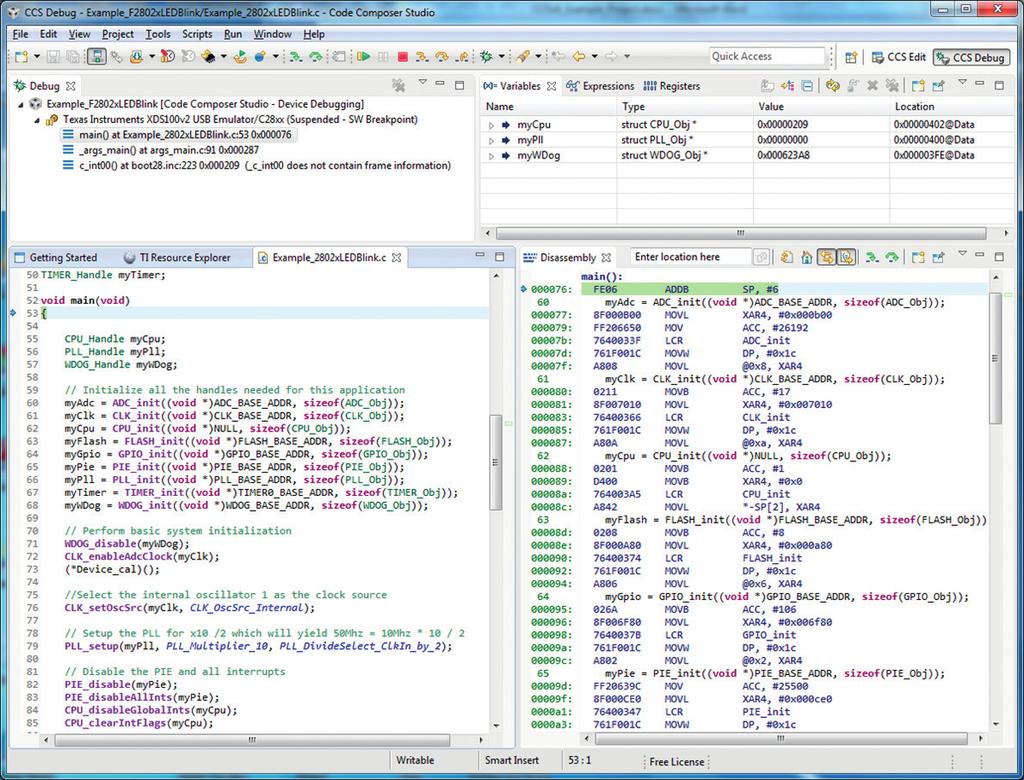Expand the myPll variable row
This screenshot has width=1024, height=780.
(x=491, y=140)
